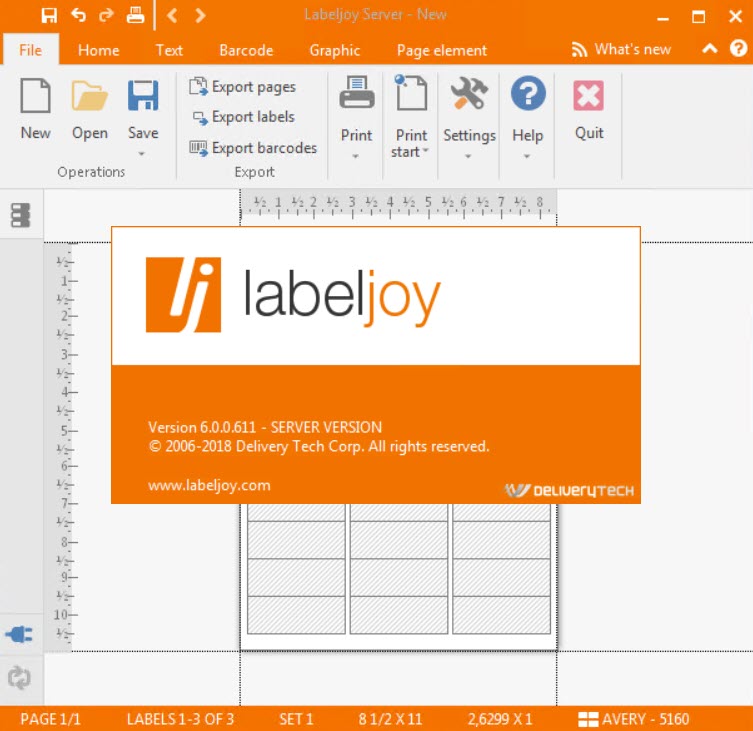Click the refresh arrows sidebar icon

(x=19, y=677)
